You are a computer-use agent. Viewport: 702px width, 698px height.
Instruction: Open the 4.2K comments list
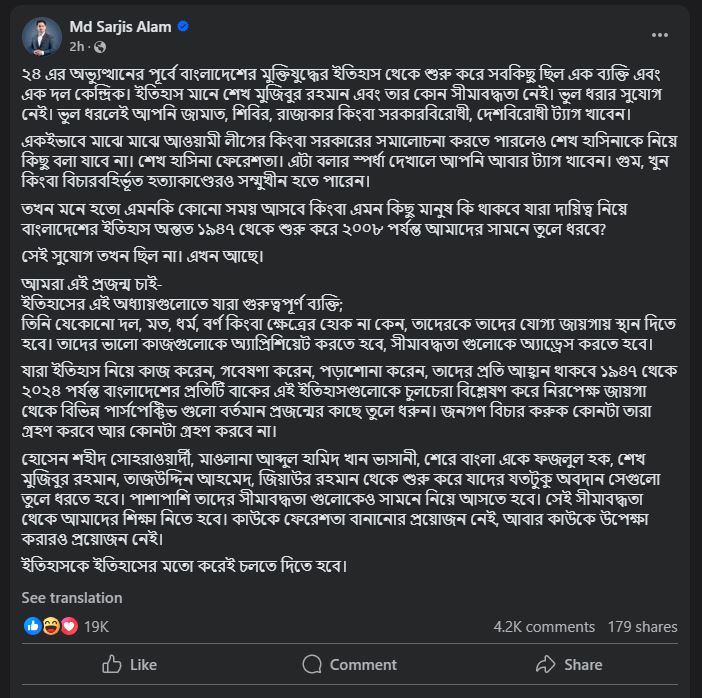point(544,627)
